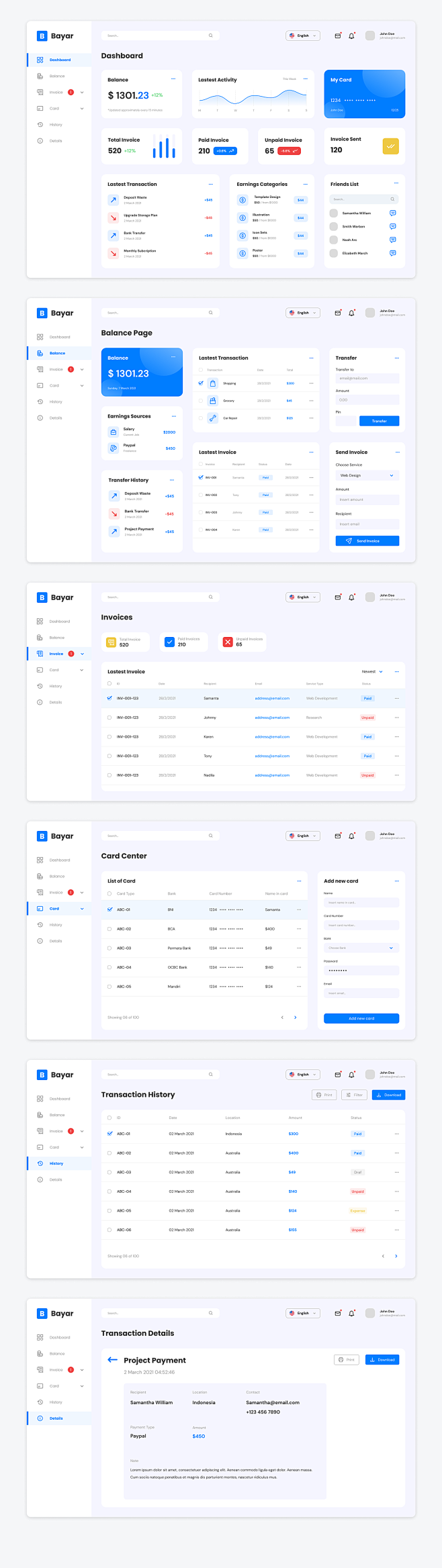Tick checkbox for ABC-06 transaction row
Viewport: 442px width, 1568px height.
[109, 1230]
